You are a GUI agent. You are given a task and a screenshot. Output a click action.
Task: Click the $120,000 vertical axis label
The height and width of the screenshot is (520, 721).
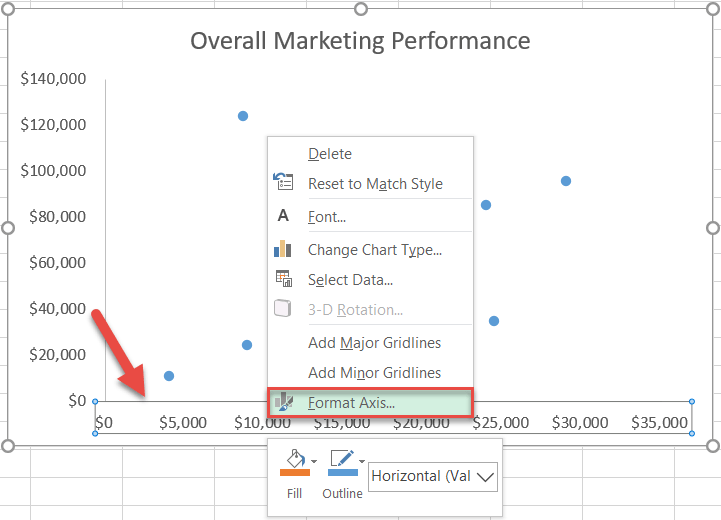pos(53,125)
